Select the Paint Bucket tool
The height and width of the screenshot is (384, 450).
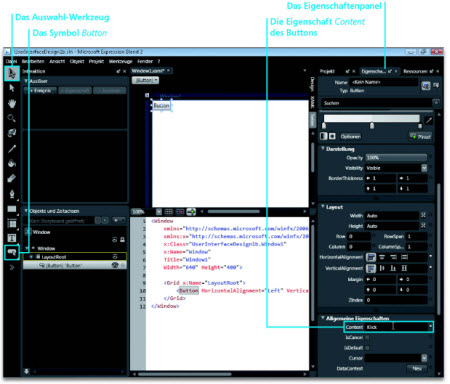pos(12,163)
